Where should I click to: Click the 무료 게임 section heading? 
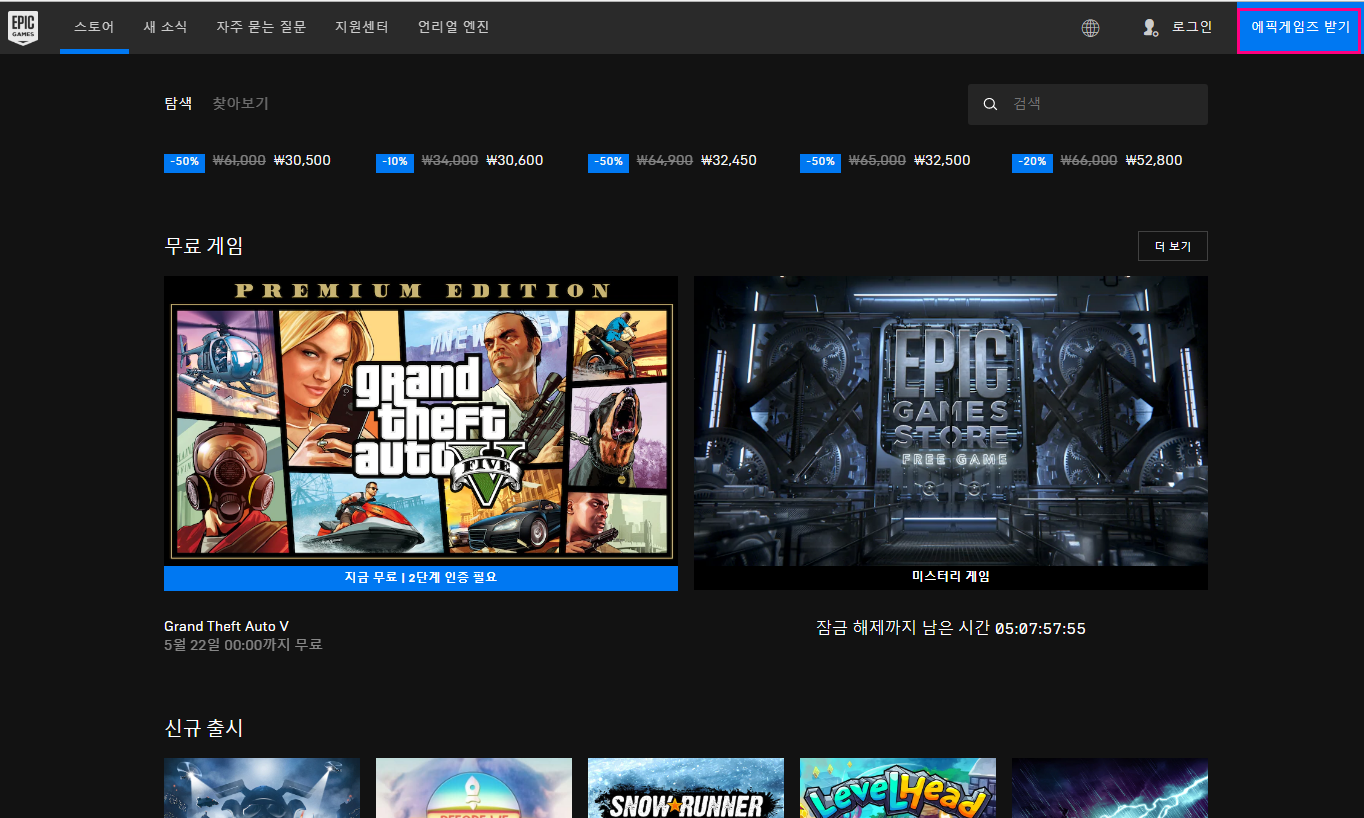[x=204, y=246]
